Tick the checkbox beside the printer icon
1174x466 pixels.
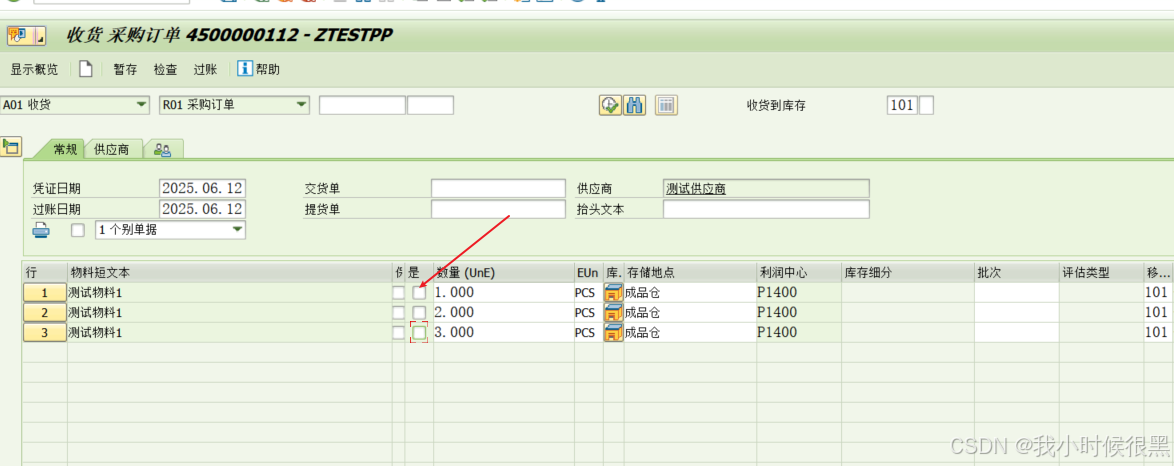pyautogui.click(x=78, y=231)
